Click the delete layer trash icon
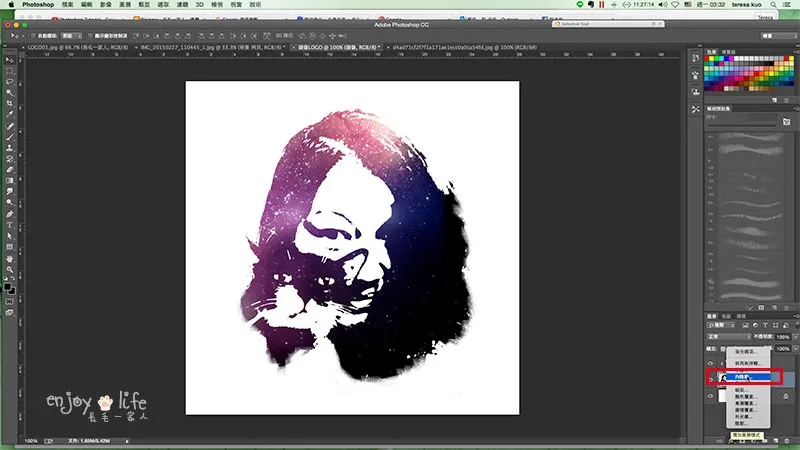 (x=786, y=440)
